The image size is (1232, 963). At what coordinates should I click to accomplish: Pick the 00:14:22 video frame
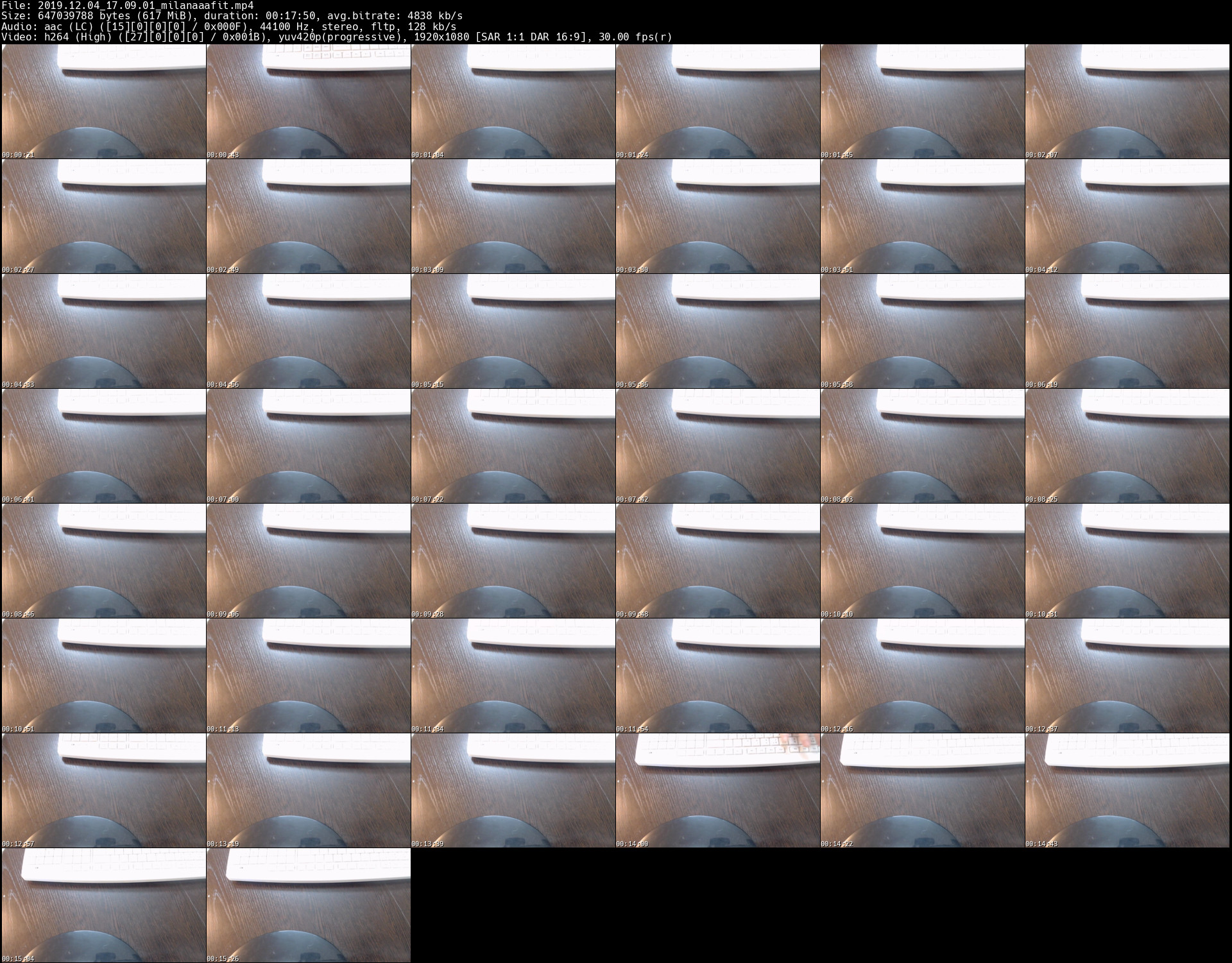tap(922, 790)
